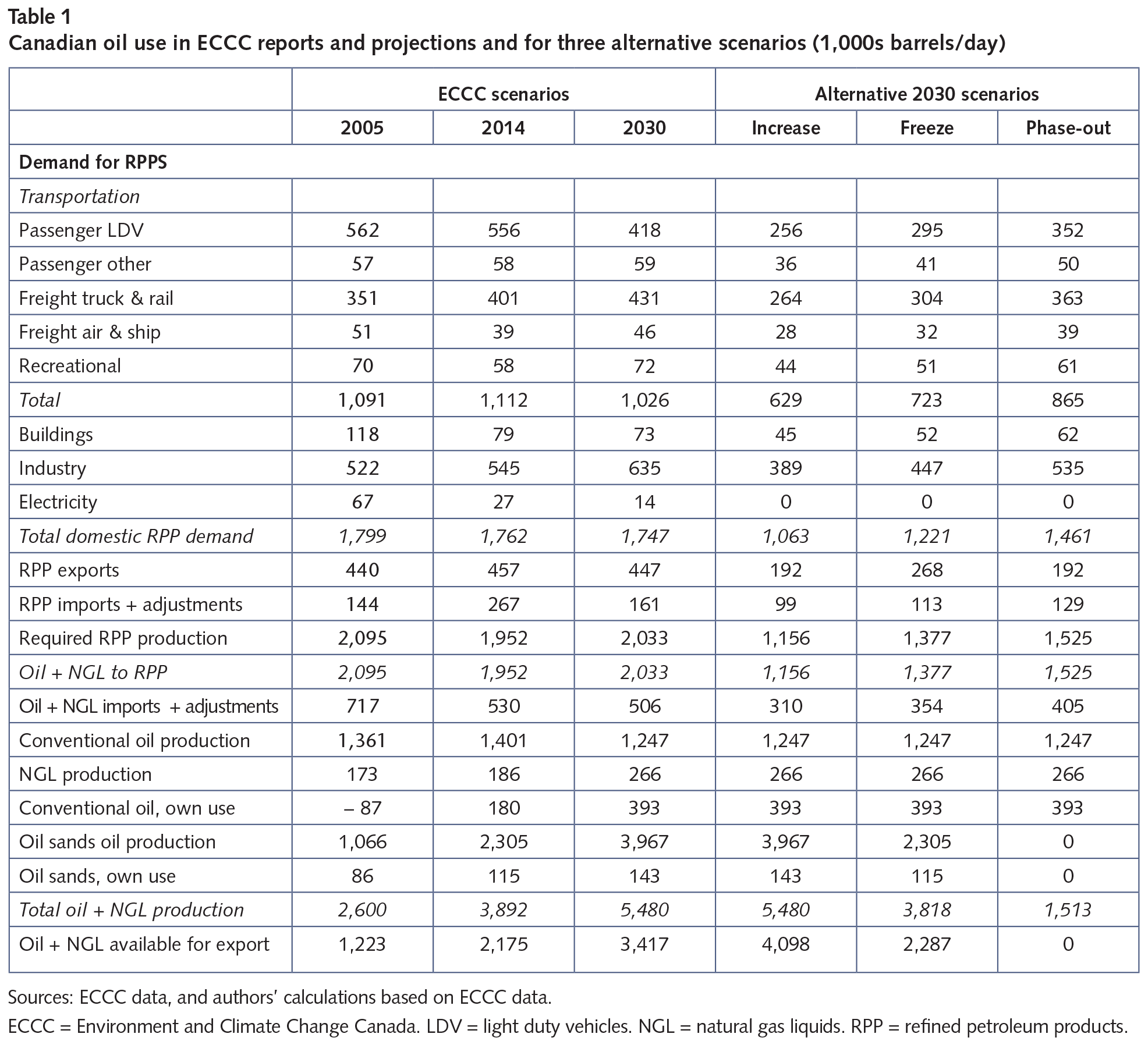Select value 304 in Freight truck & rail row
The image size is (1148, 1041).
pos(927,298)
